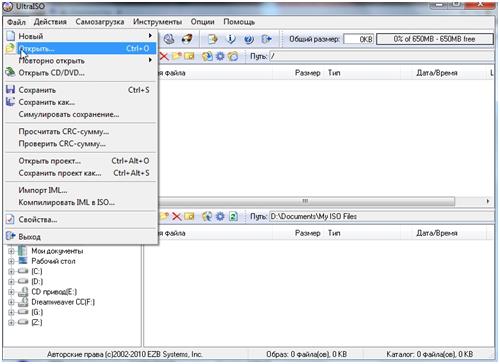The image size is (500, 364).
Task: Click the upper Путь field showing /
Action: point(382,56)
